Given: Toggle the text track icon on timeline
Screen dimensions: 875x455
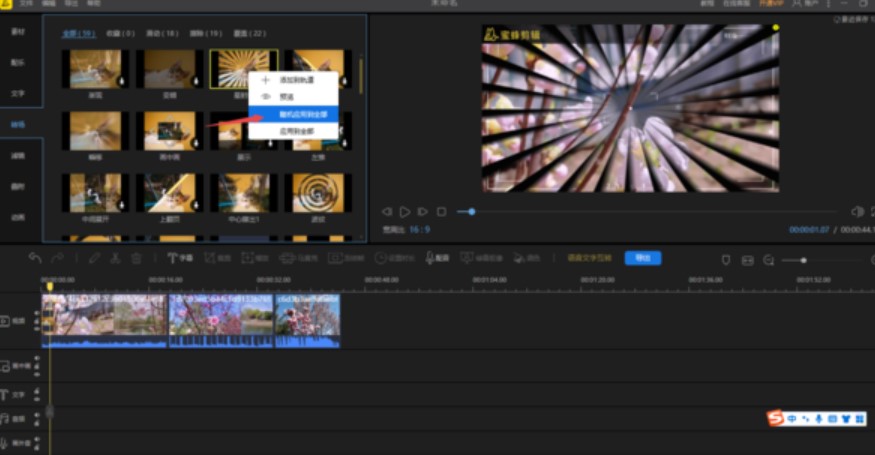Looking at the screenshot, I should pyautogui.click(x=5, y=395).
